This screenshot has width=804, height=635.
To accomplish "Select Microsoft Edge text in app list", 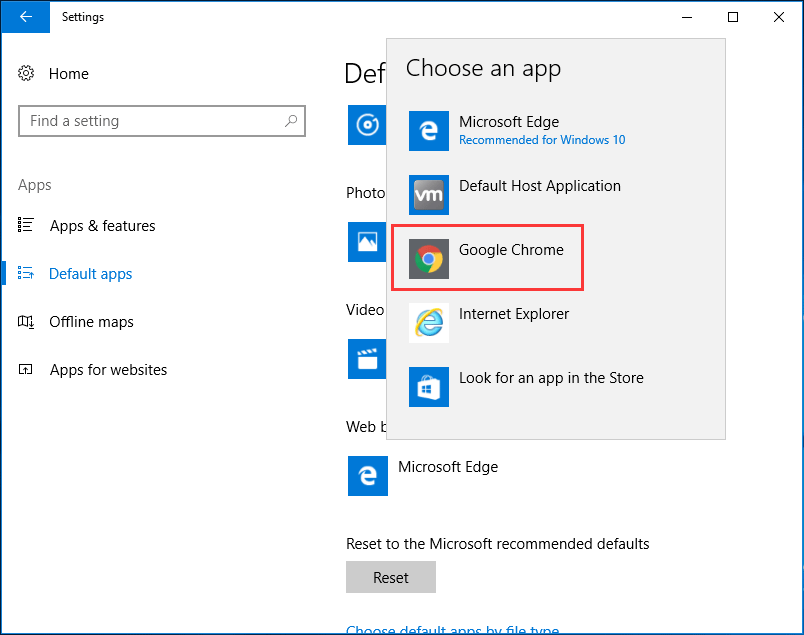I will coord(509,122).
